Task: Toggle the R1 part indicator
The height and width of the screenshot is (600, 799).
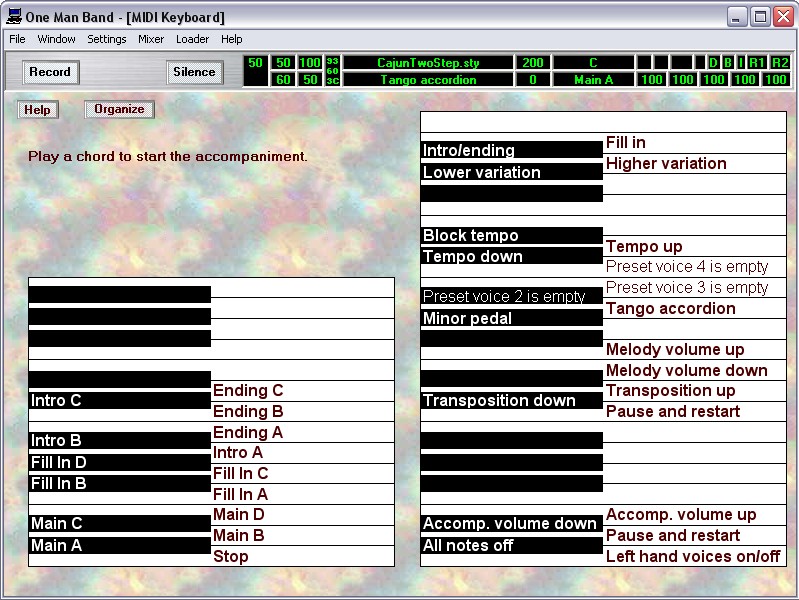Action: click(x=757, y=63)
